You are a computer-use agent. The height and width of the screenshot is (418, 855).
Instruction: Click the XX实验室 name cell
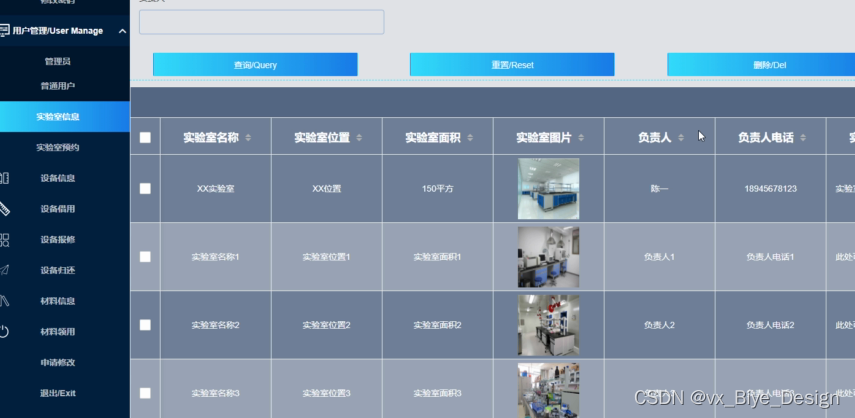coord(215,189)
